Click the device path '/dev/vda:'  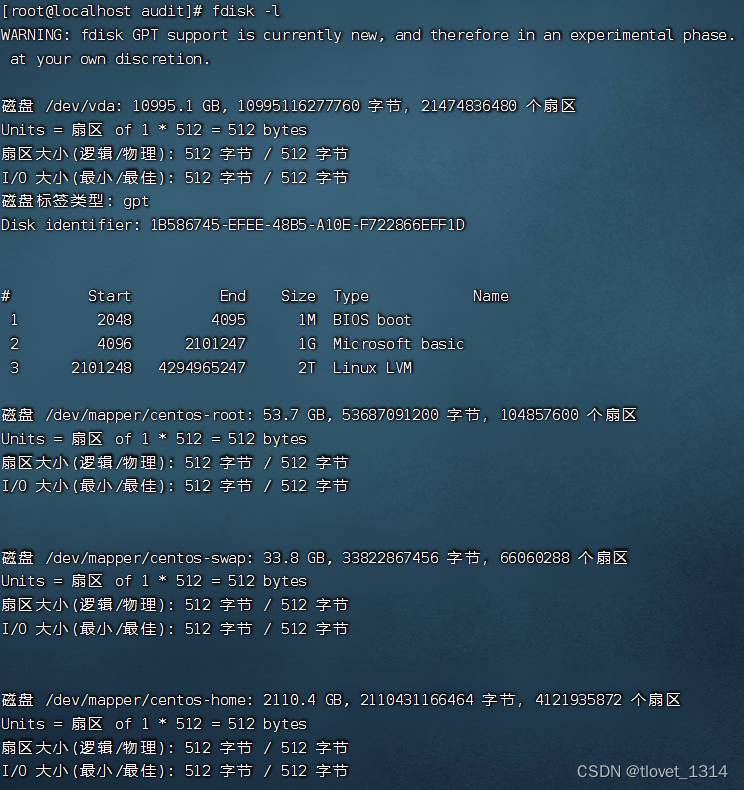point(84,106)
